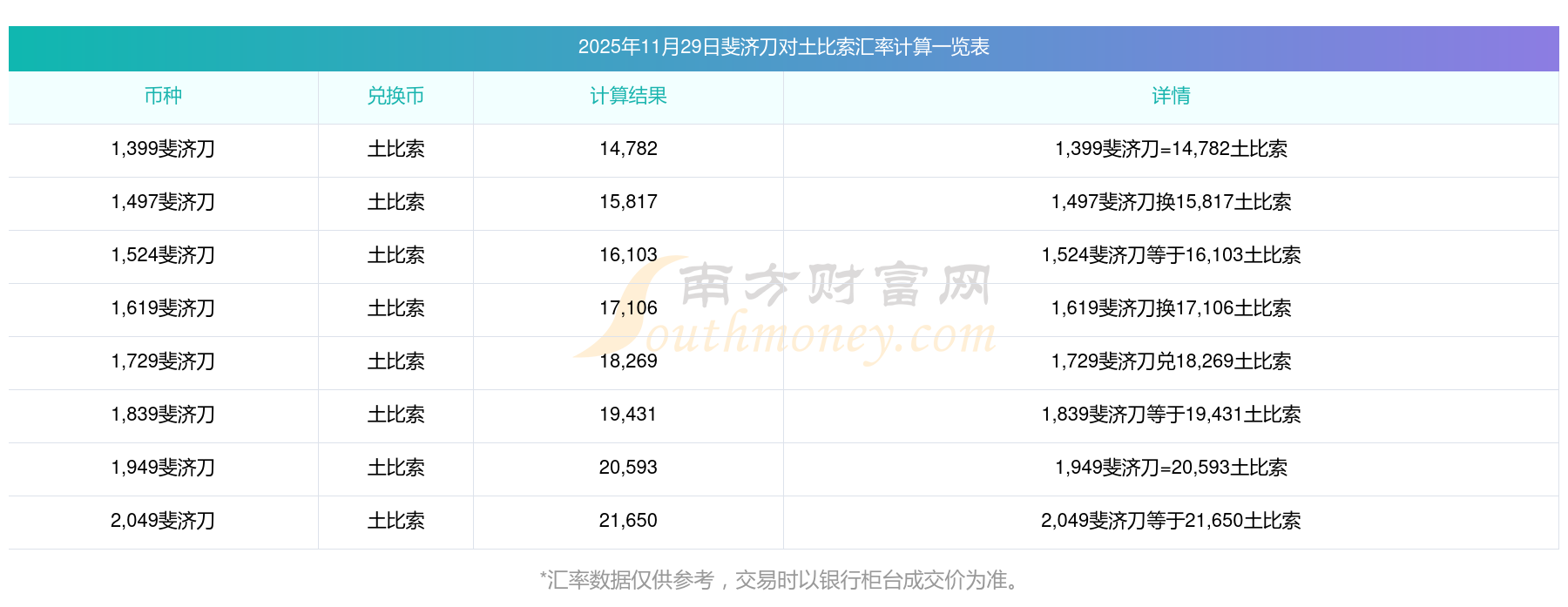The height and width of the screenshot is (607, 1568).
Task: Select the 19,431 result value
Action: coord(628,415)
